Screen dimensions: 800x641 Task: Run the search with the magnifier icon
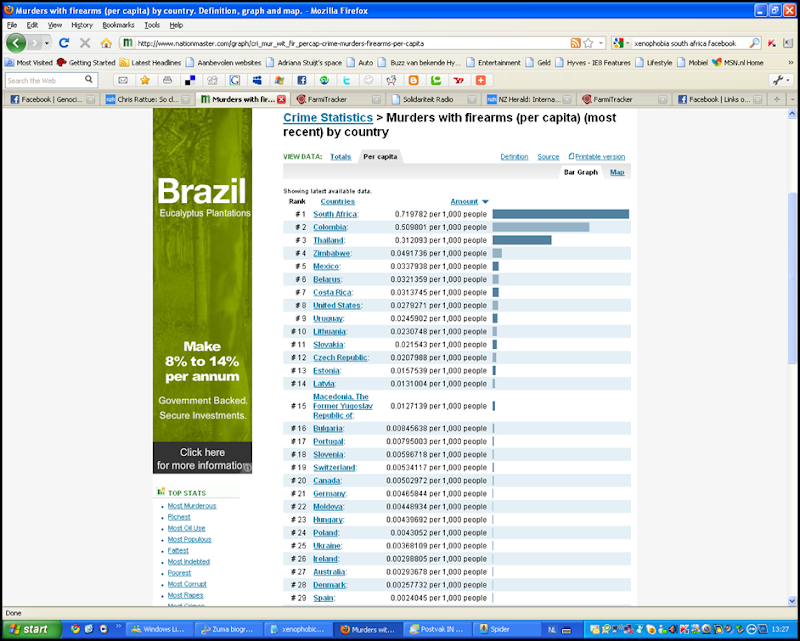pyautogui.click(x=754, y=43)
